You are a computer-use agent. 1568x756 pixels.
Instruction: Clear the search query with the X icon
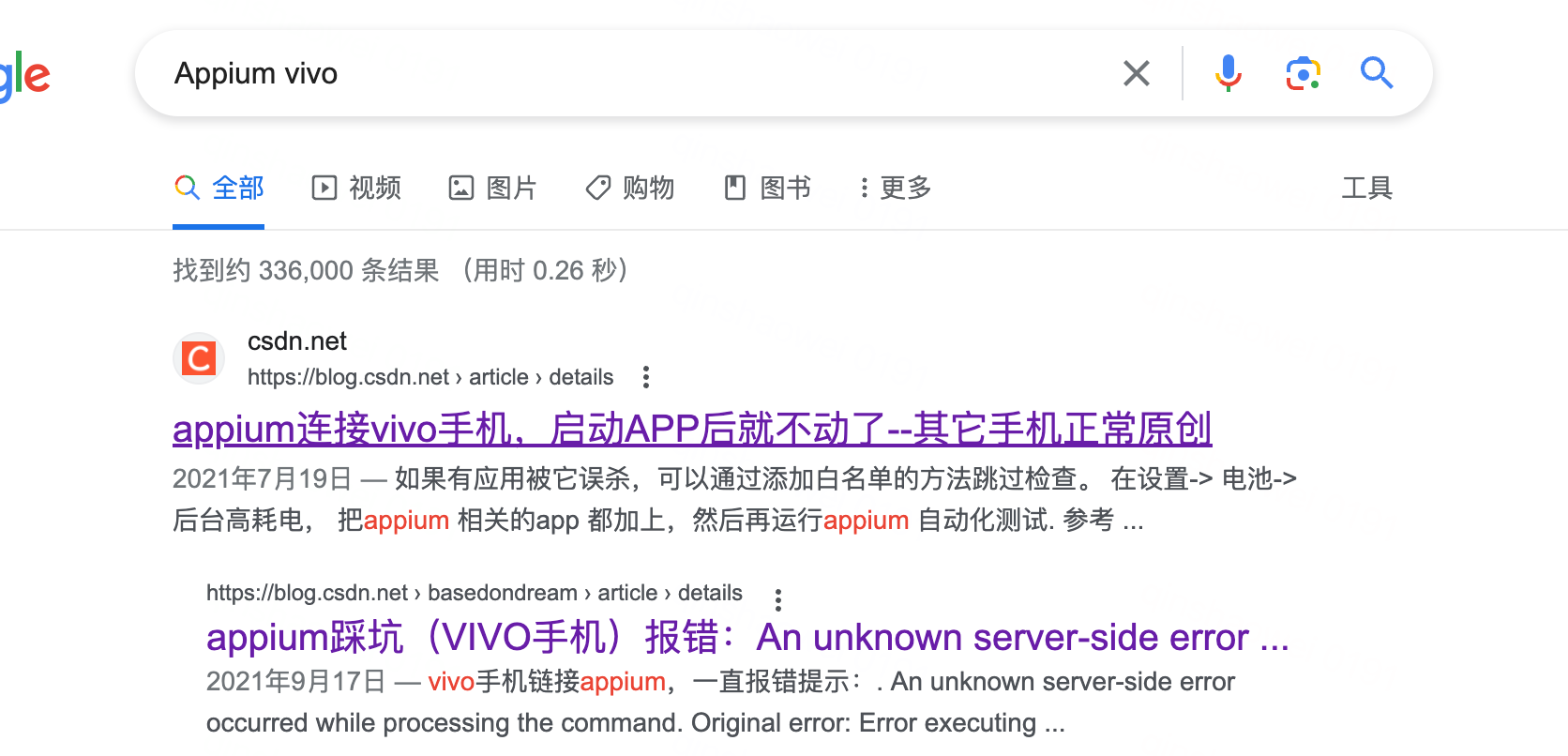[1137, 73]
